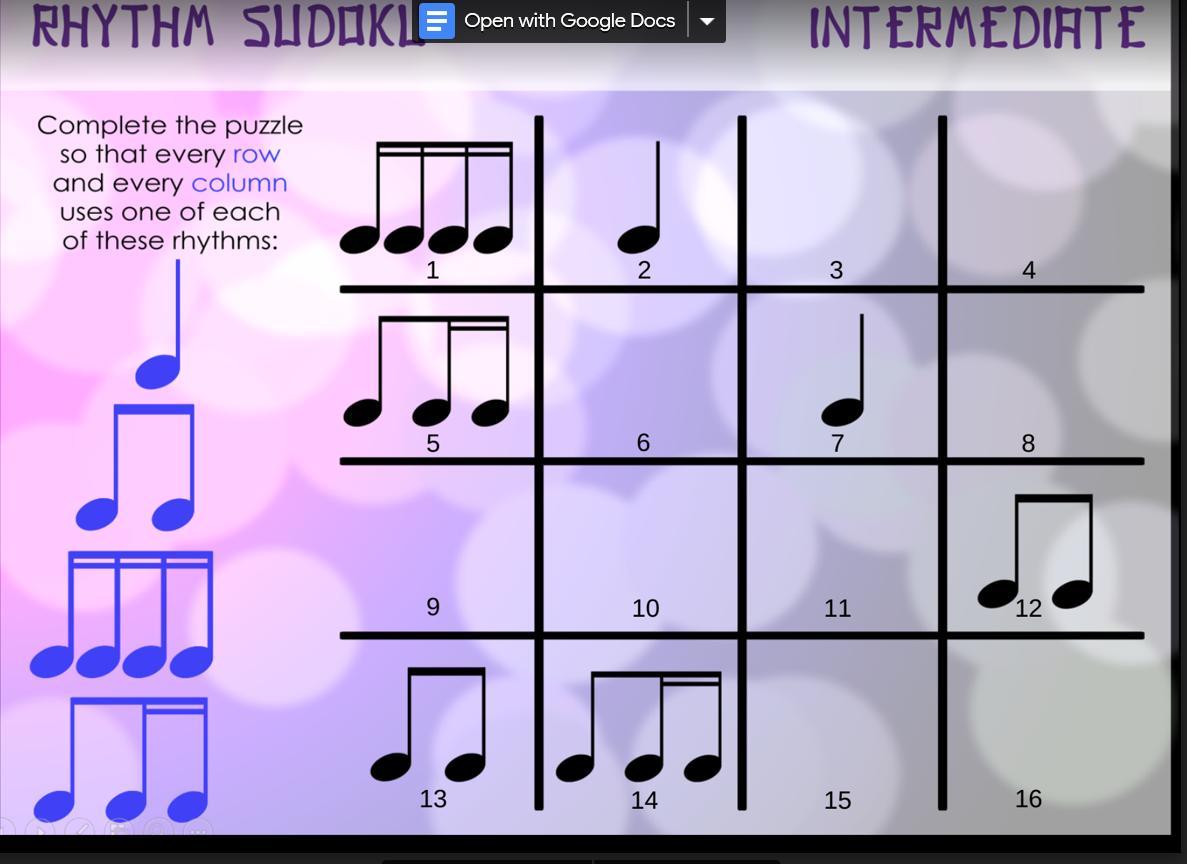Screen dimensions: 1187x864
Task: Click the rhythm in cell 14
Action: coord(639,727)
